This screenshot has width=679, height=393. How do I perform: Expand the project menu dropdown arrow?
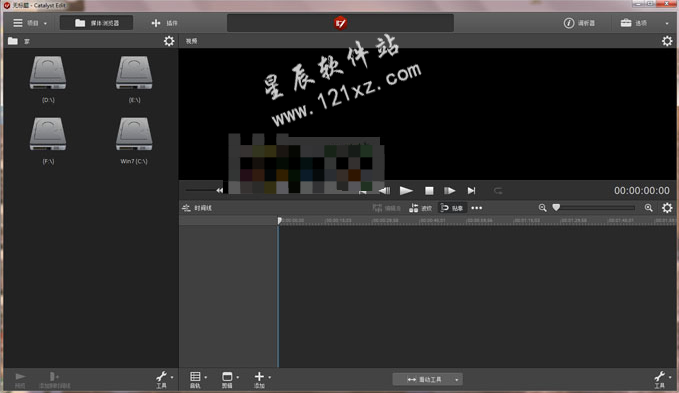45,23
